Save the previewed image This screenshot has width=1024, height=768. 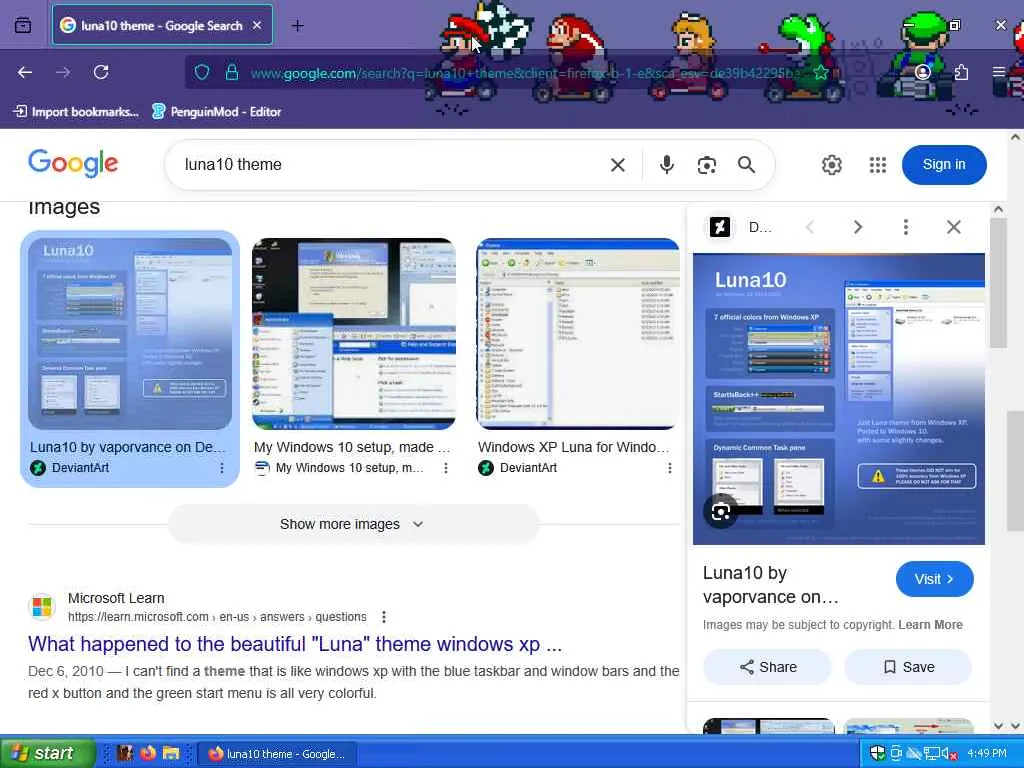coord(908,667)
